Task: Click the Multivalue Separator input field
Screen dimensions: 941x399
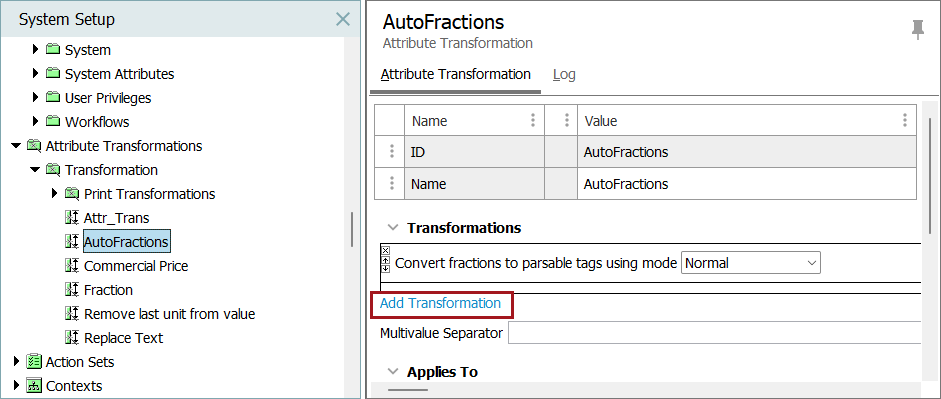Action: point(714,332)
